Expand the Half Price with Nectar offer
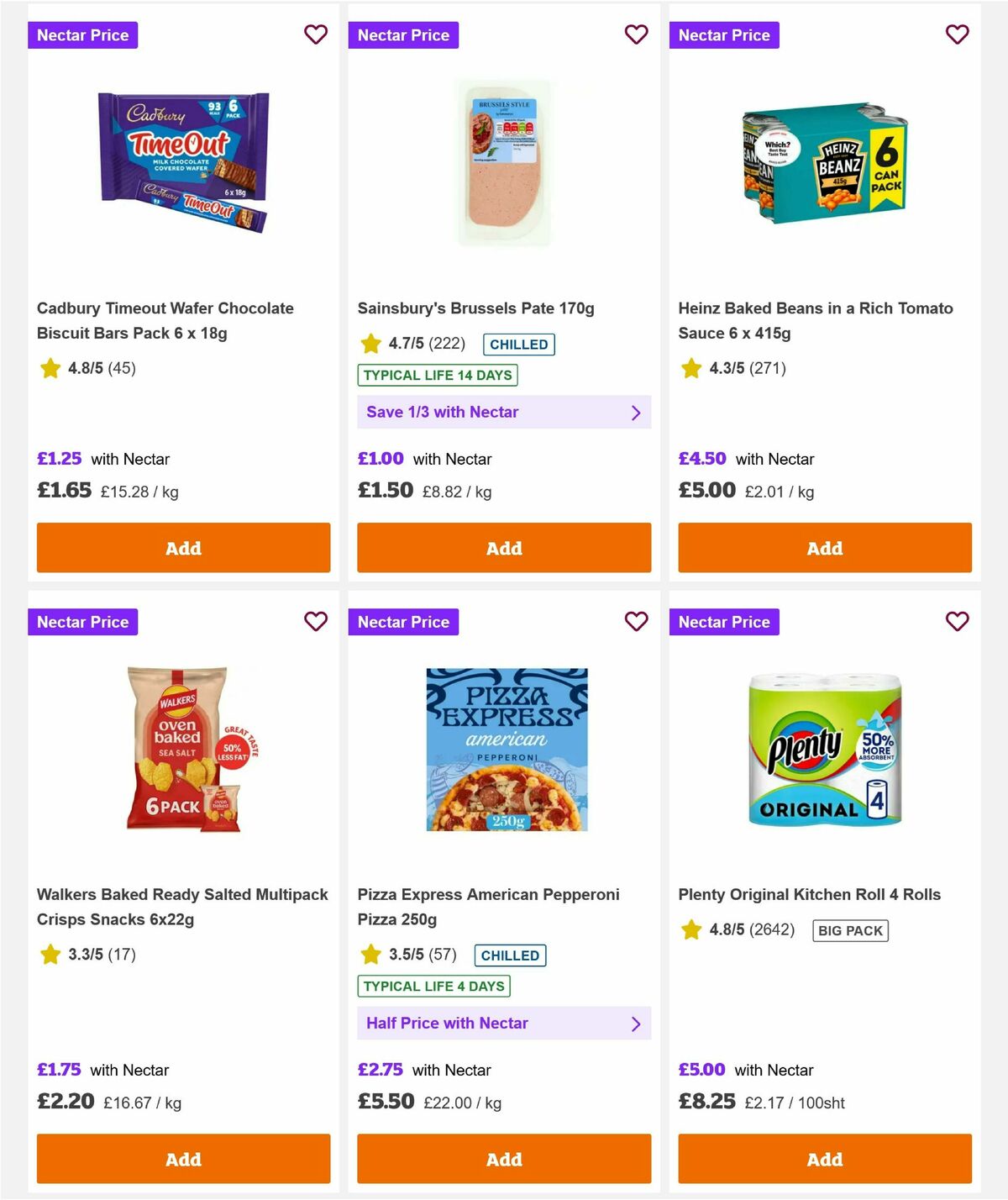 coord(503,1023)
